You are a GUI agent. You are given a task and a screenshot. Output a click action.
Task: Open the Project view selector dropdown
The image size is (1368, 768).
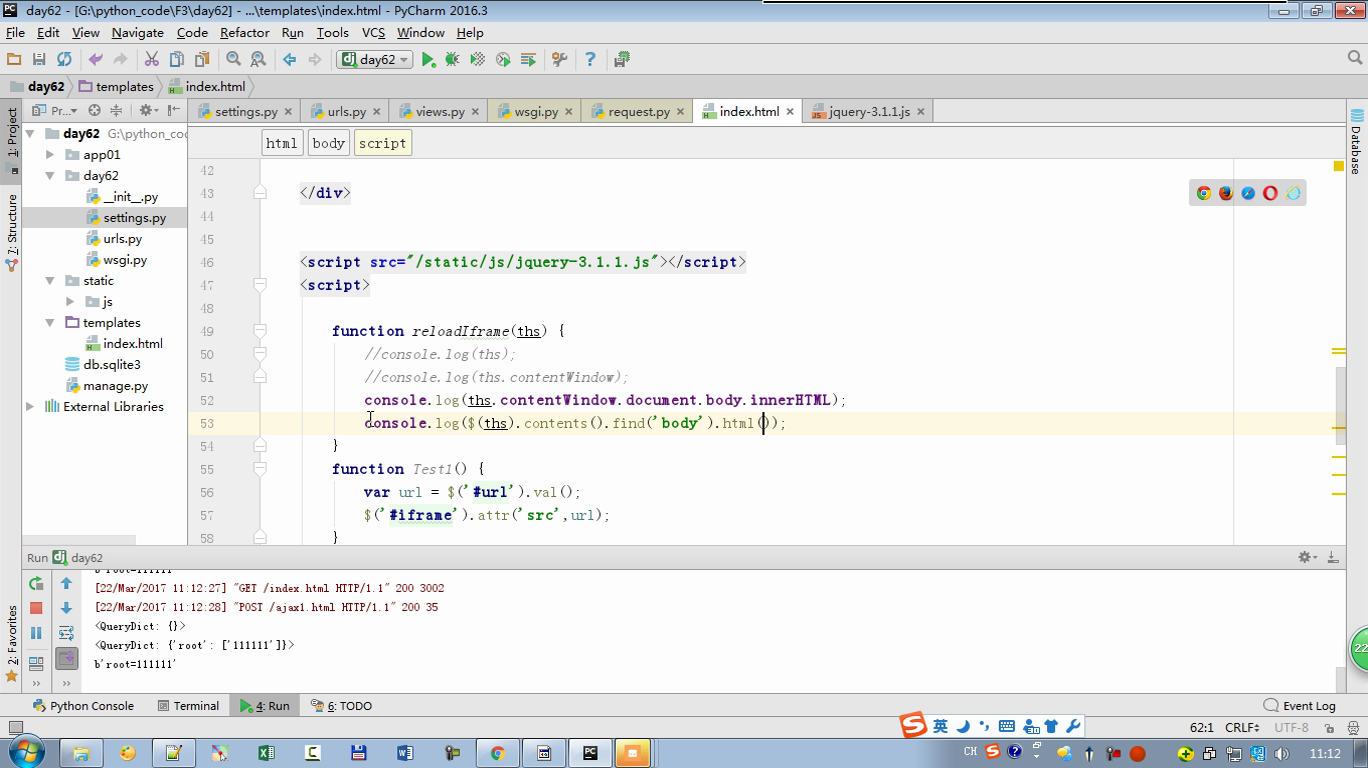[54, 111]
